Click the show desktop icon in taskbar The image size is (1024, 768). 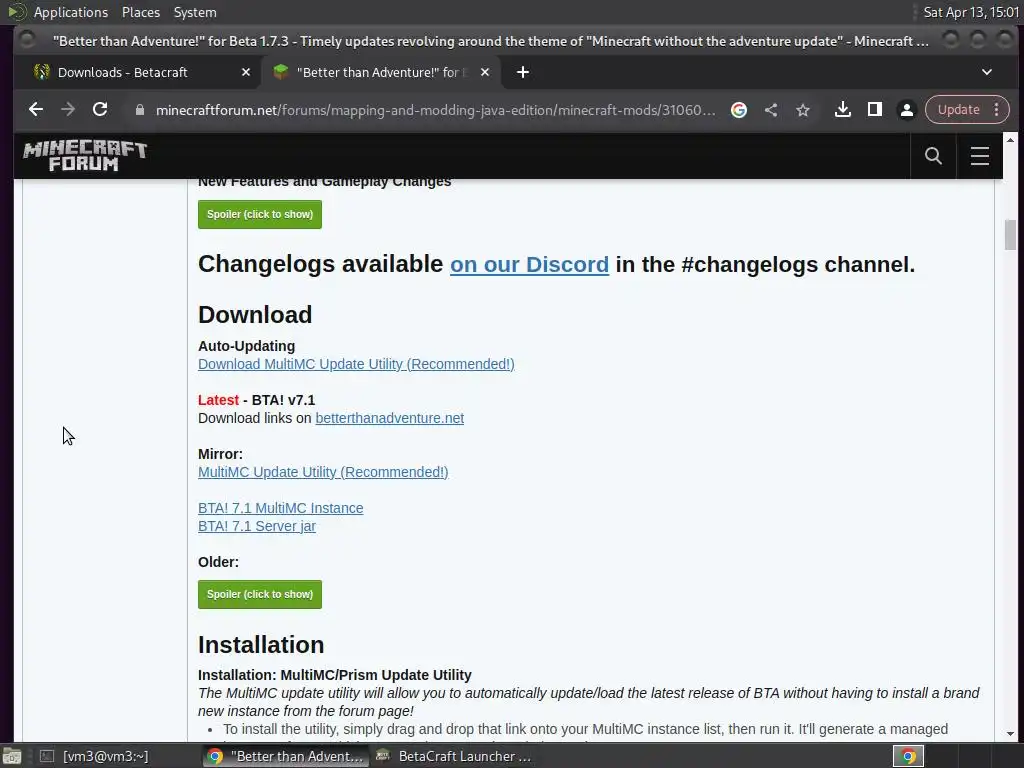click(x=12, y=756)
